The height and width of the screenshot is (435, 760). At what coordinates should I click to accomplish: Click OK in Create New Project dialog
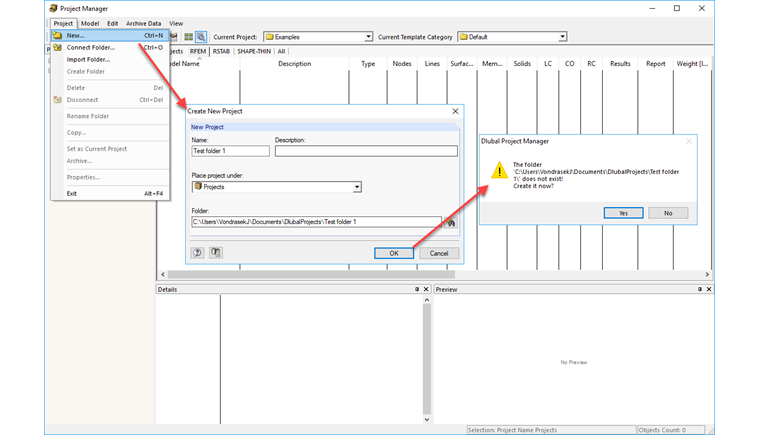(394, 253)
